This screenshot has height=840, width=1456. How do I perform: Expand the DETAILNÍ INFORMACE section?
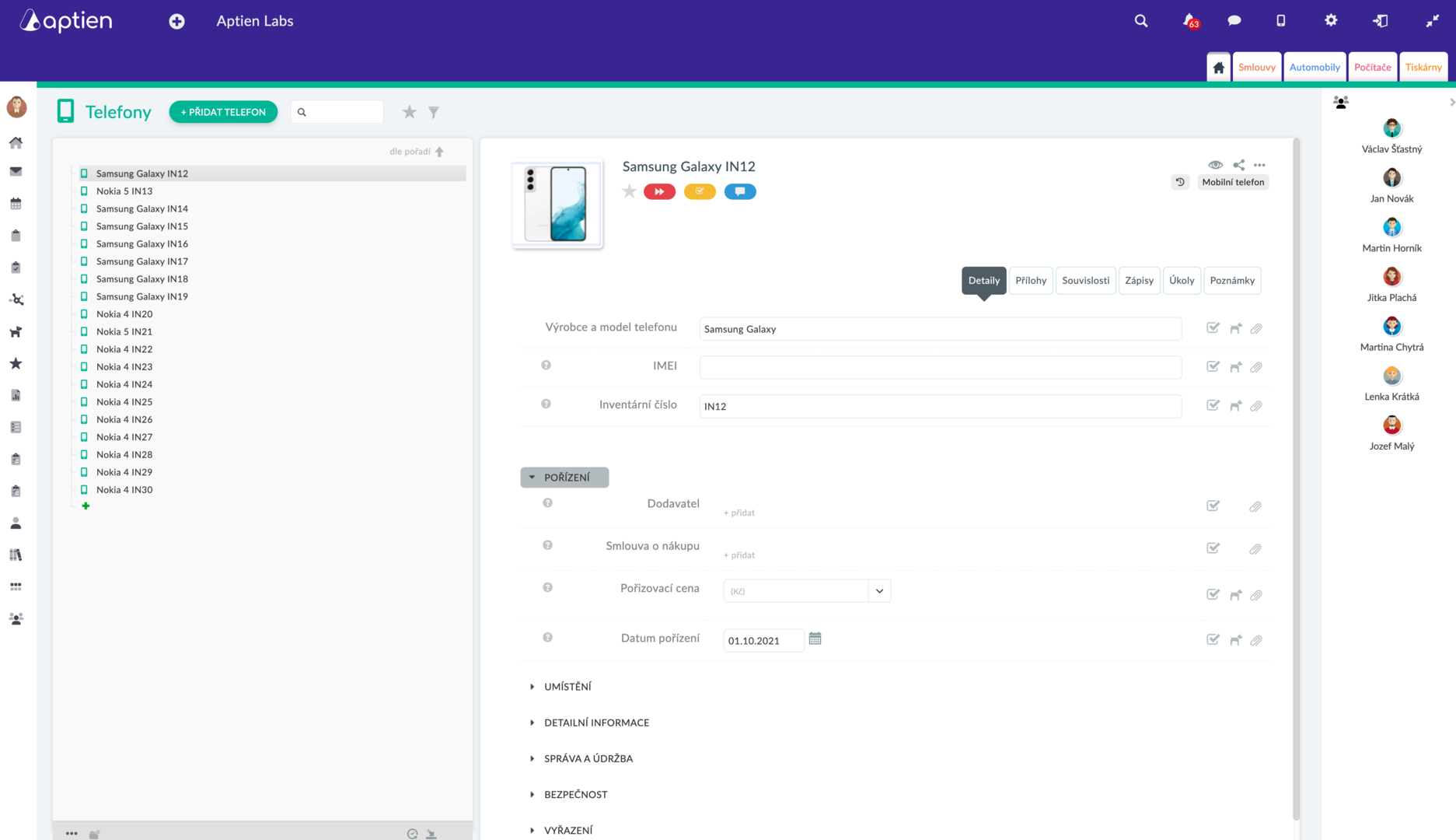click(590, 723)
